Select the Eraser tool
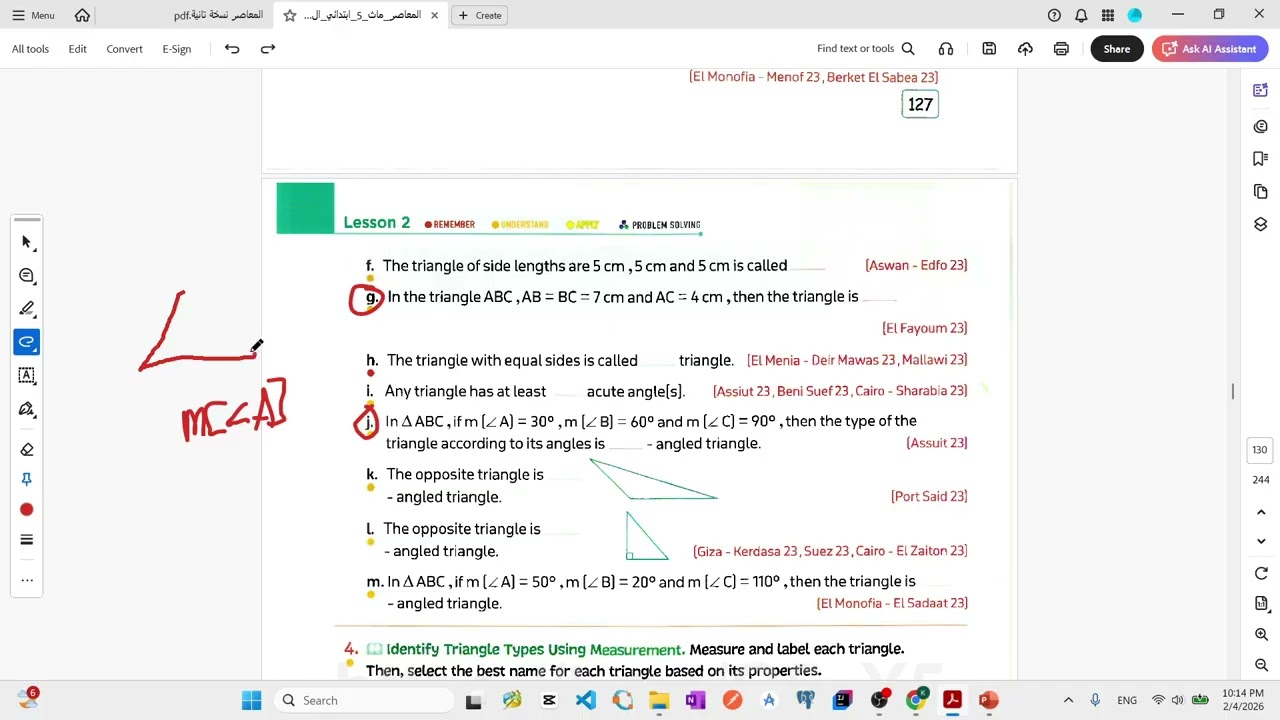This screenshot has width=1280, height=720. coord(27,450)
